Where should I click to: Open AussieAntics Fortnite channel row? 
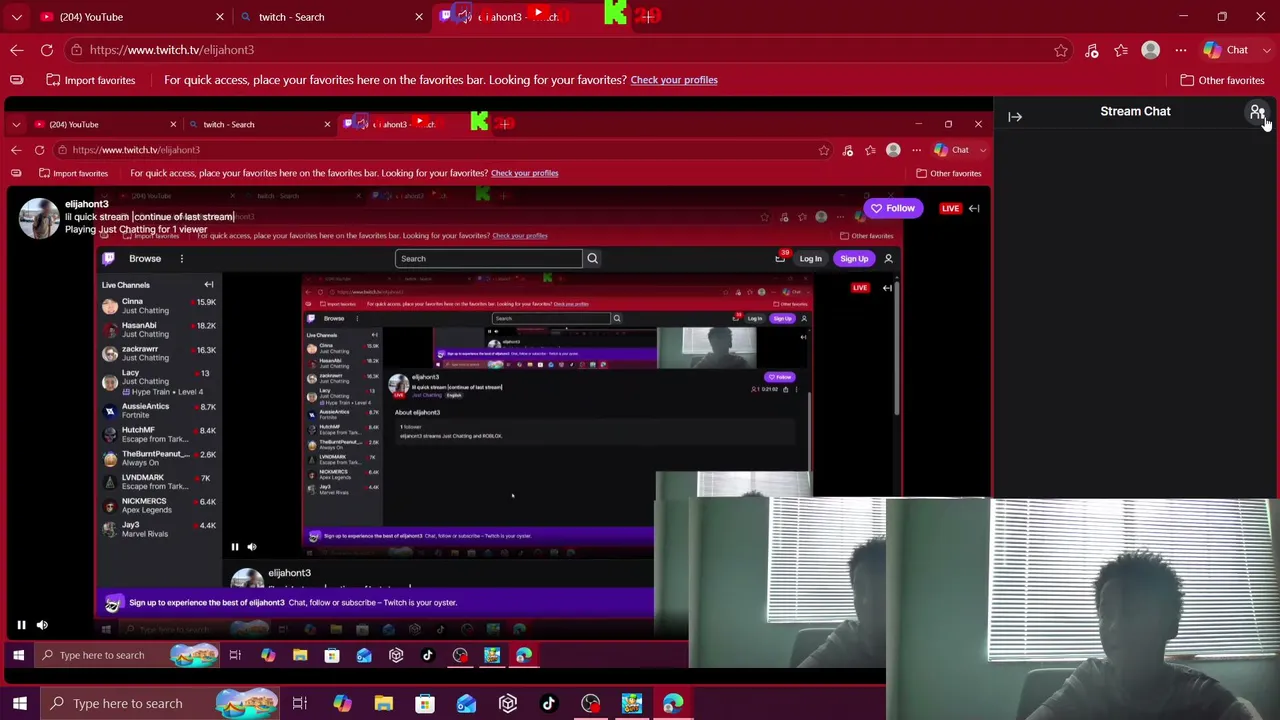click(x=158, y=411)
